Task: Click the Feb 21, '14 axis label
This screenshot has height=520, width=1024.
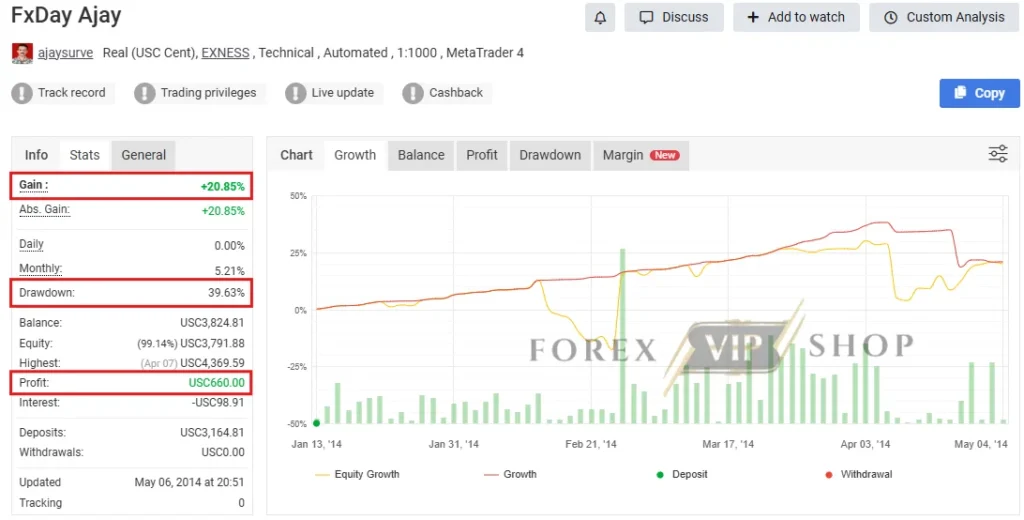Action: click(591, 444)
